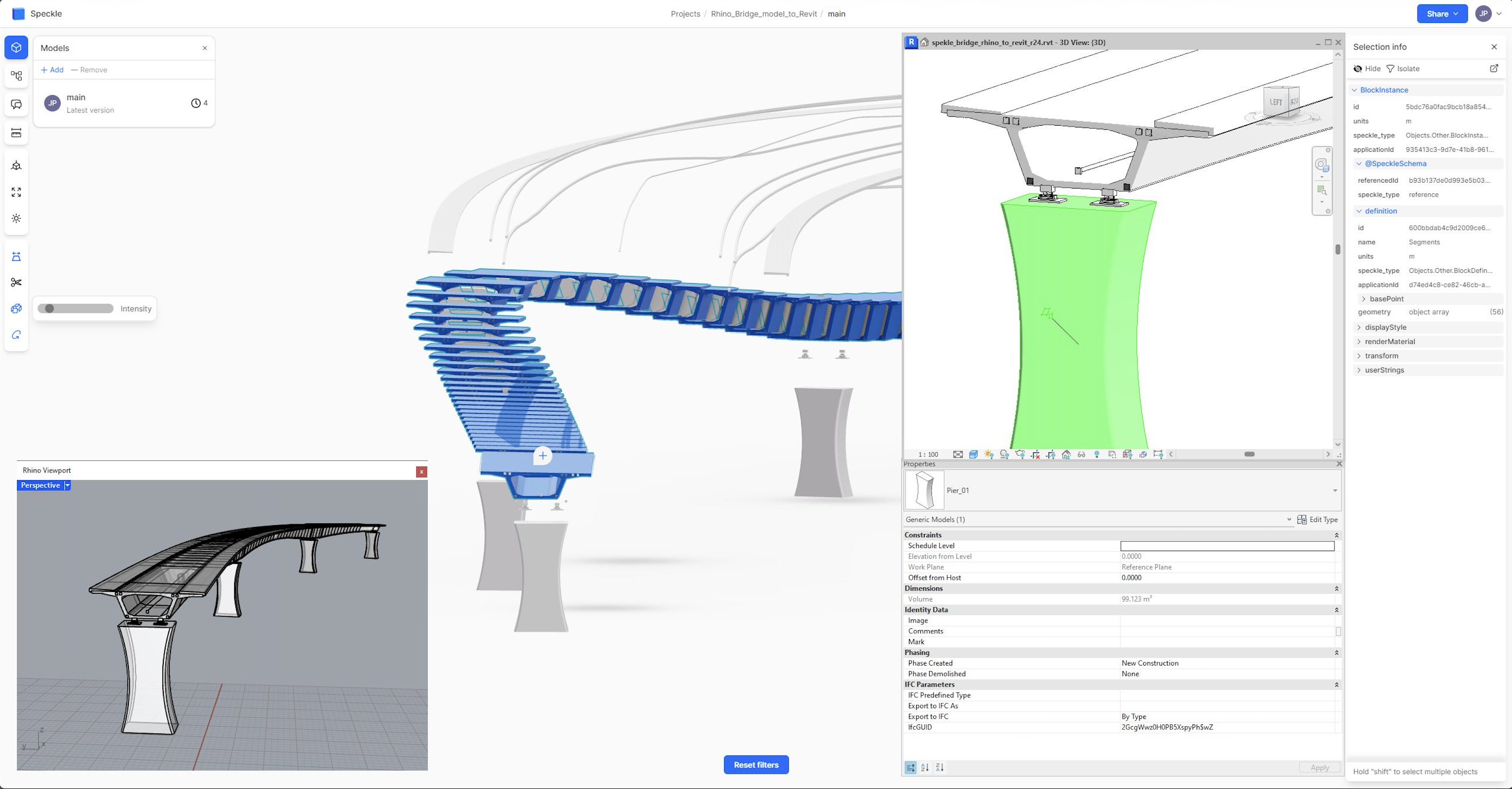The height and width of the screenshot is (789, 1512).
Task: Toggle Revit Unlocked 3D View house icon
Action: pyautogui.click(x=1066, y=454)
